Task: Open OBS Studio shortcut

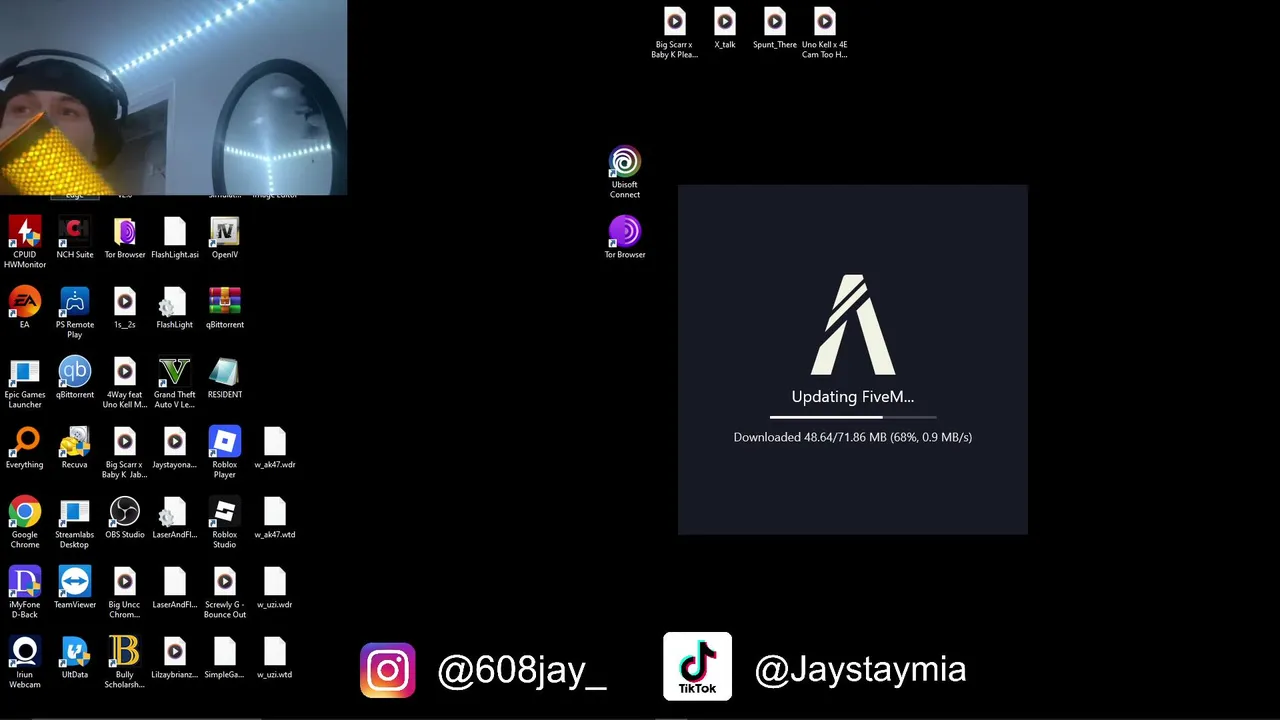Action: 125,518
